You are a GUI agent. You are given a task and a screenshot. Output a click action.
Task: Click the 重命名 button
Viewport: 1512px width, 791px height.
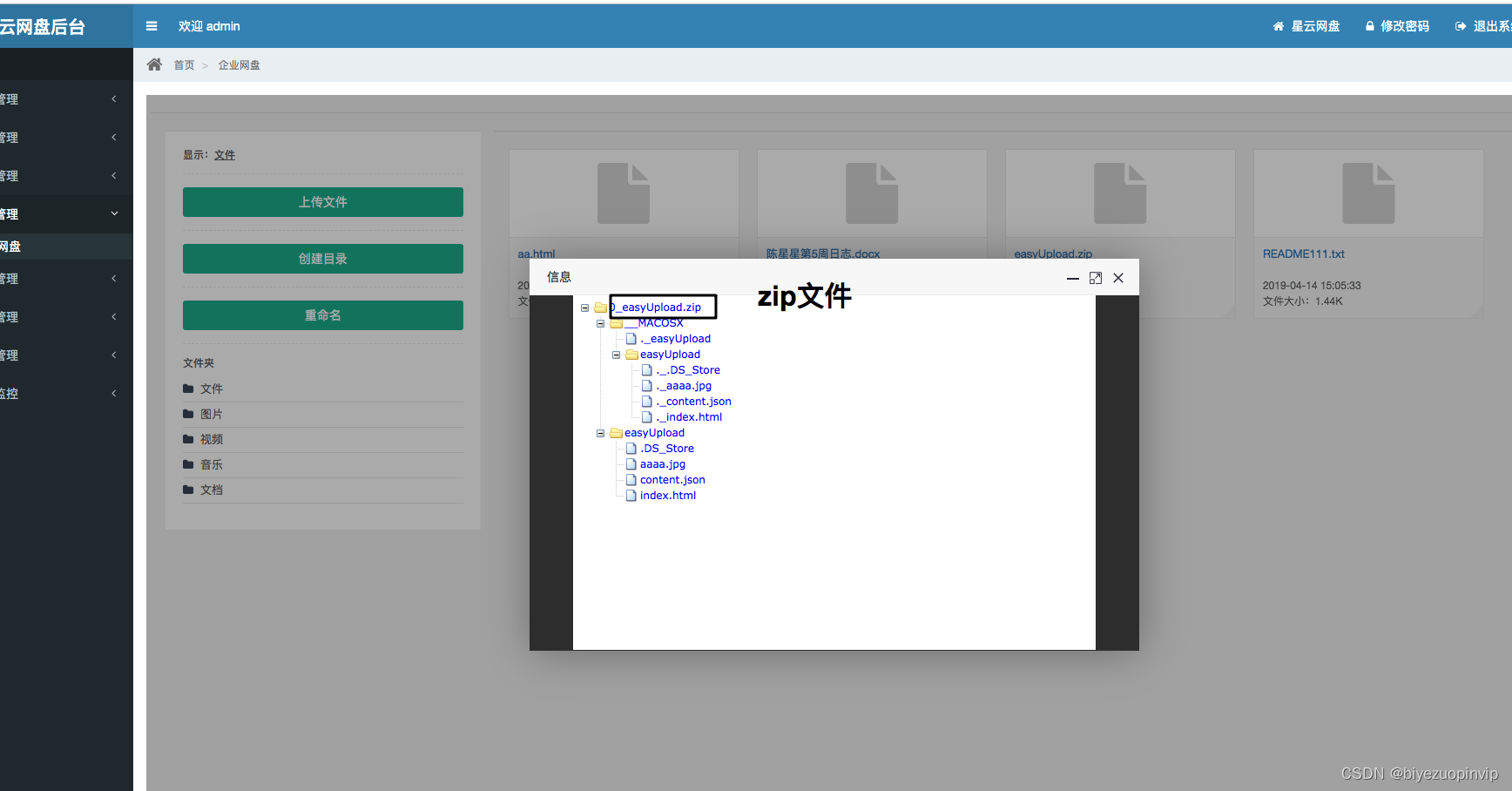[323, 315]
